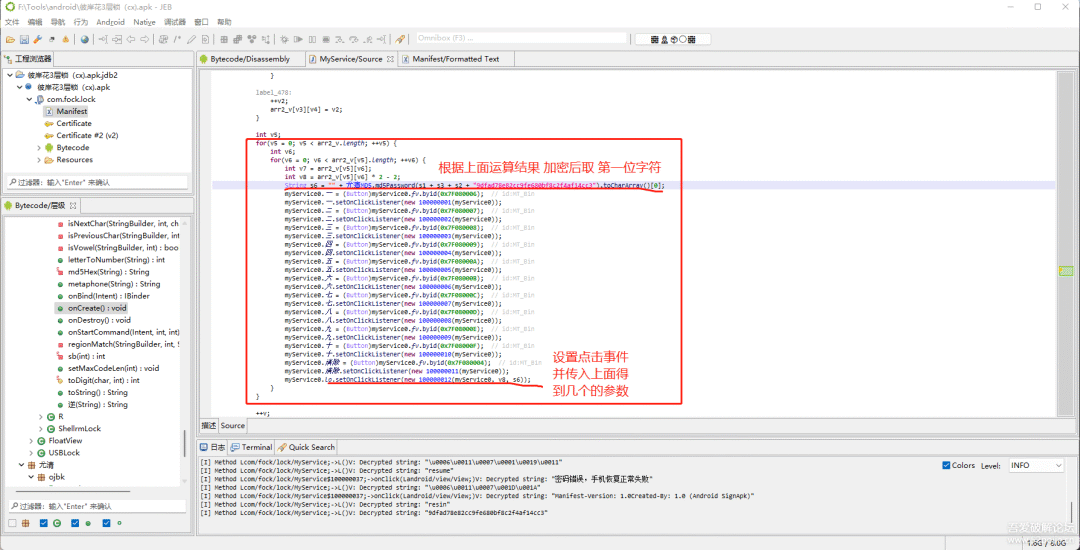
Task: Click the pencil rename toolbar icon
Action: [x=191, y=39]
